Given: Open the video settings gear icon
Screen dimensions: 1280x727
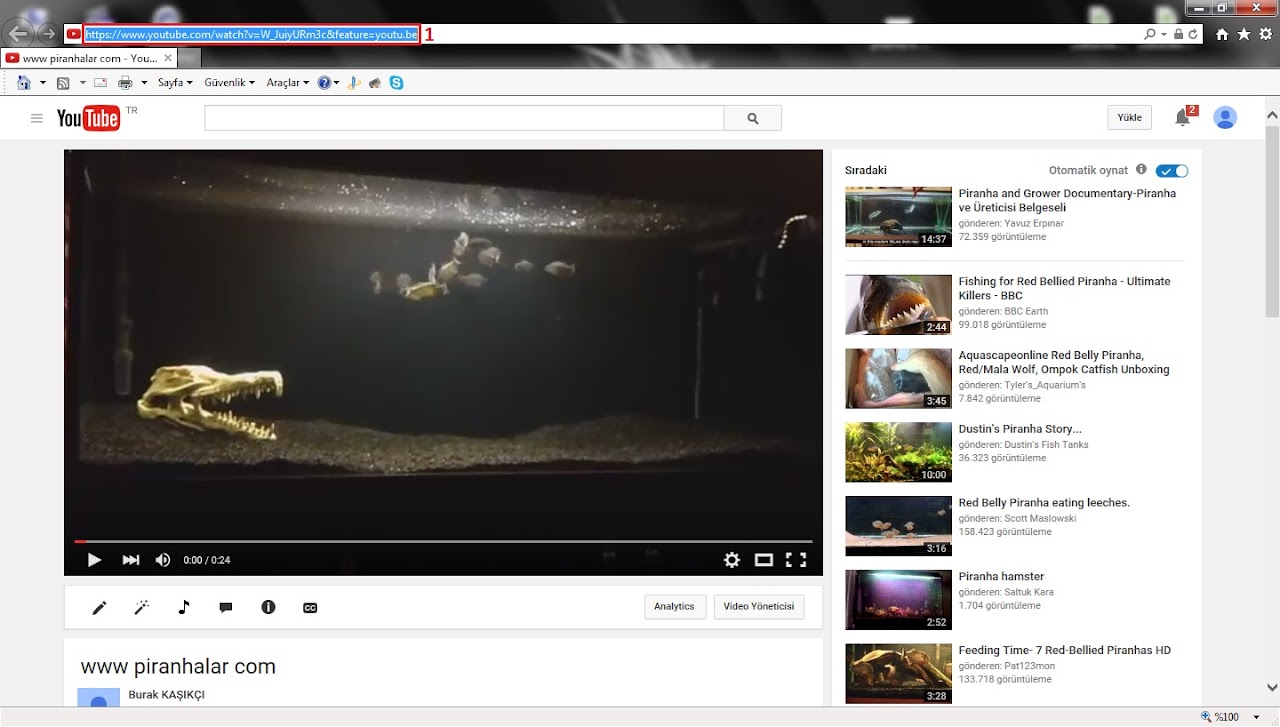Looking at the screenshot, I should pyautogui.click(x=732, y=560).
